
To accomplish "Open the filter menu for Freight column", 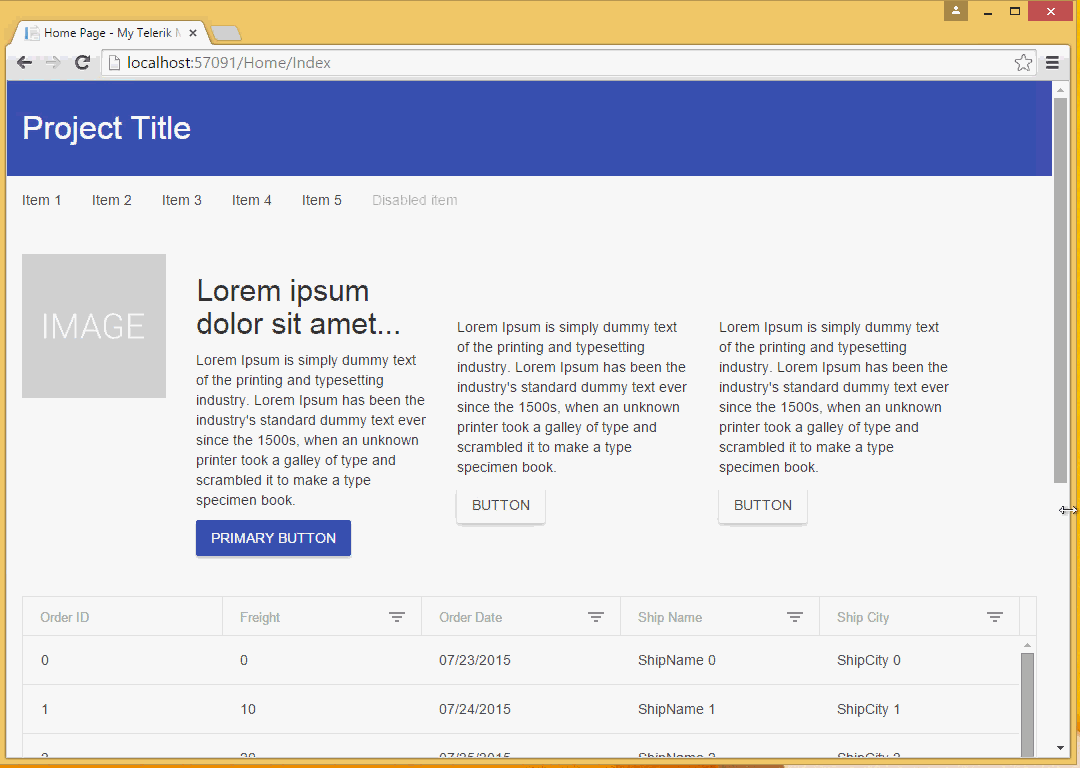I will [398, 617].
